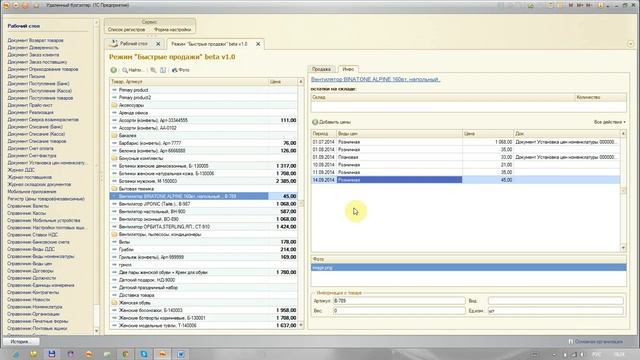Open folder 'Вентиляторы, пылесосы, кондиционеры'
640x360 pixels.
click(204, 235)
